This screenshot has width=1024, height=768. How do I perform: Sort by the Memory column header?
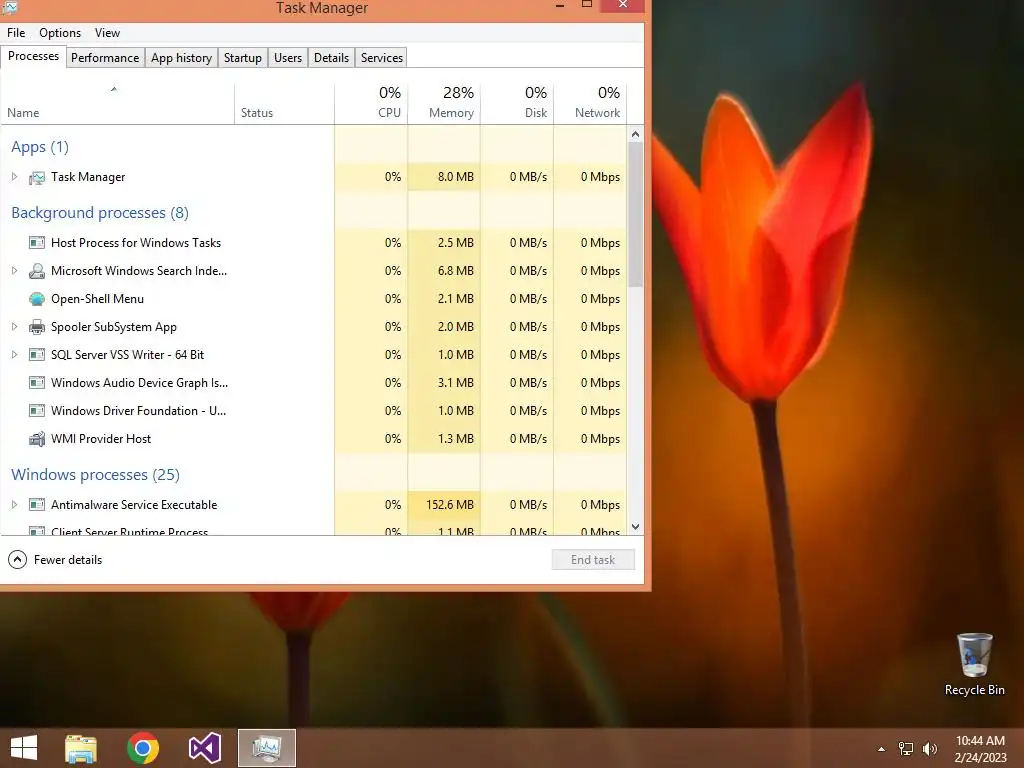coord(444,104)
